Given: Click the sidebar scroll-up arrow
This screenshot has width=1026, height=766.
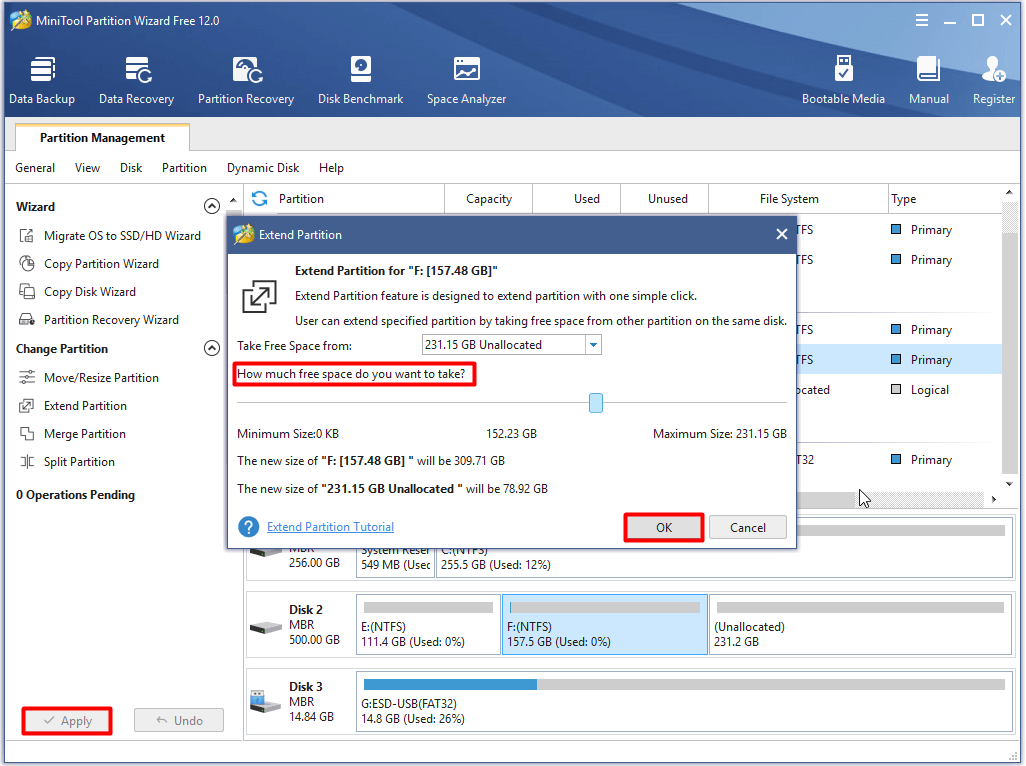Looking at the screenshot, I should click(x=233, y=200).
